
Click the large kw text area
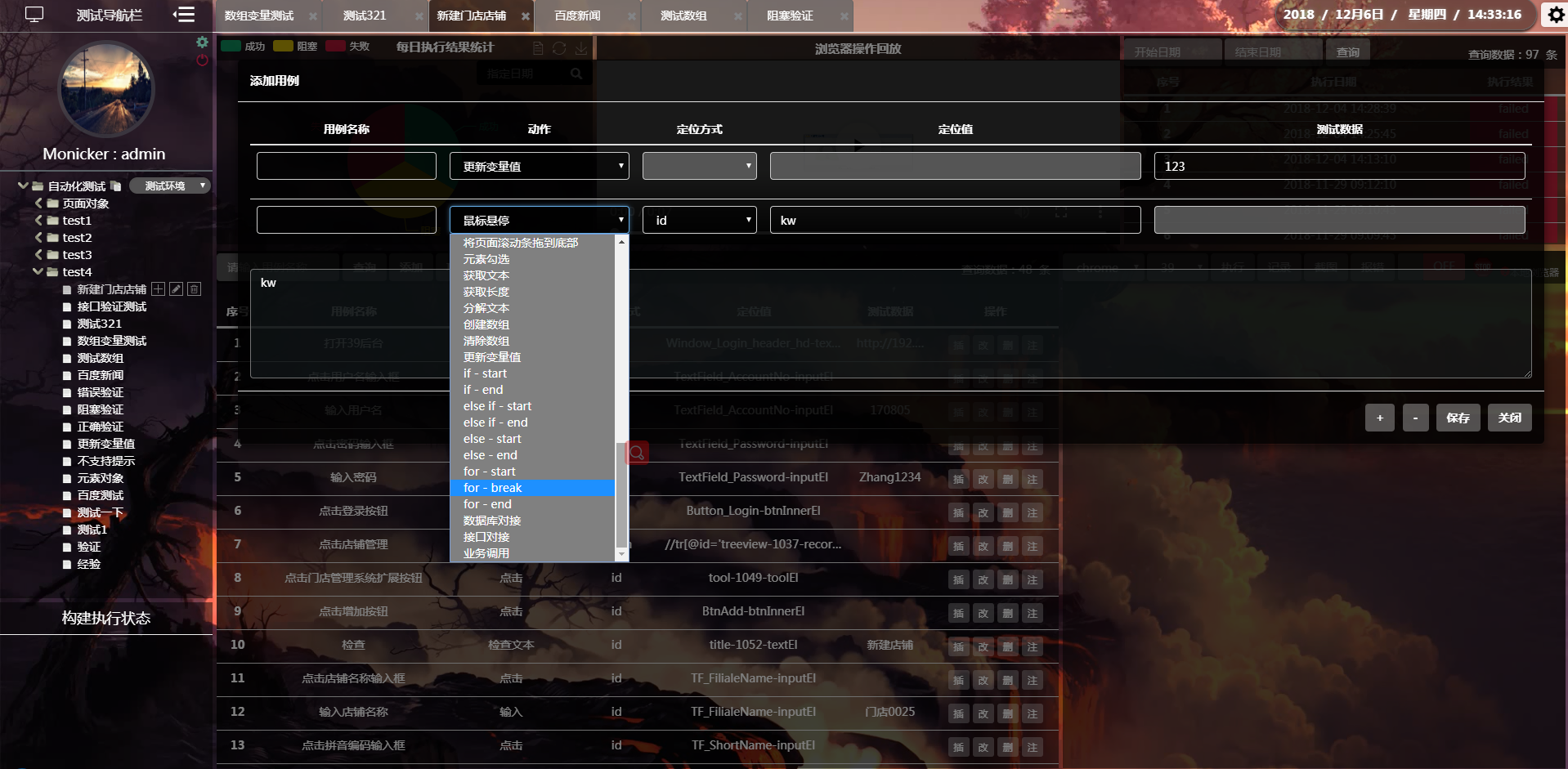click(891, 324)
